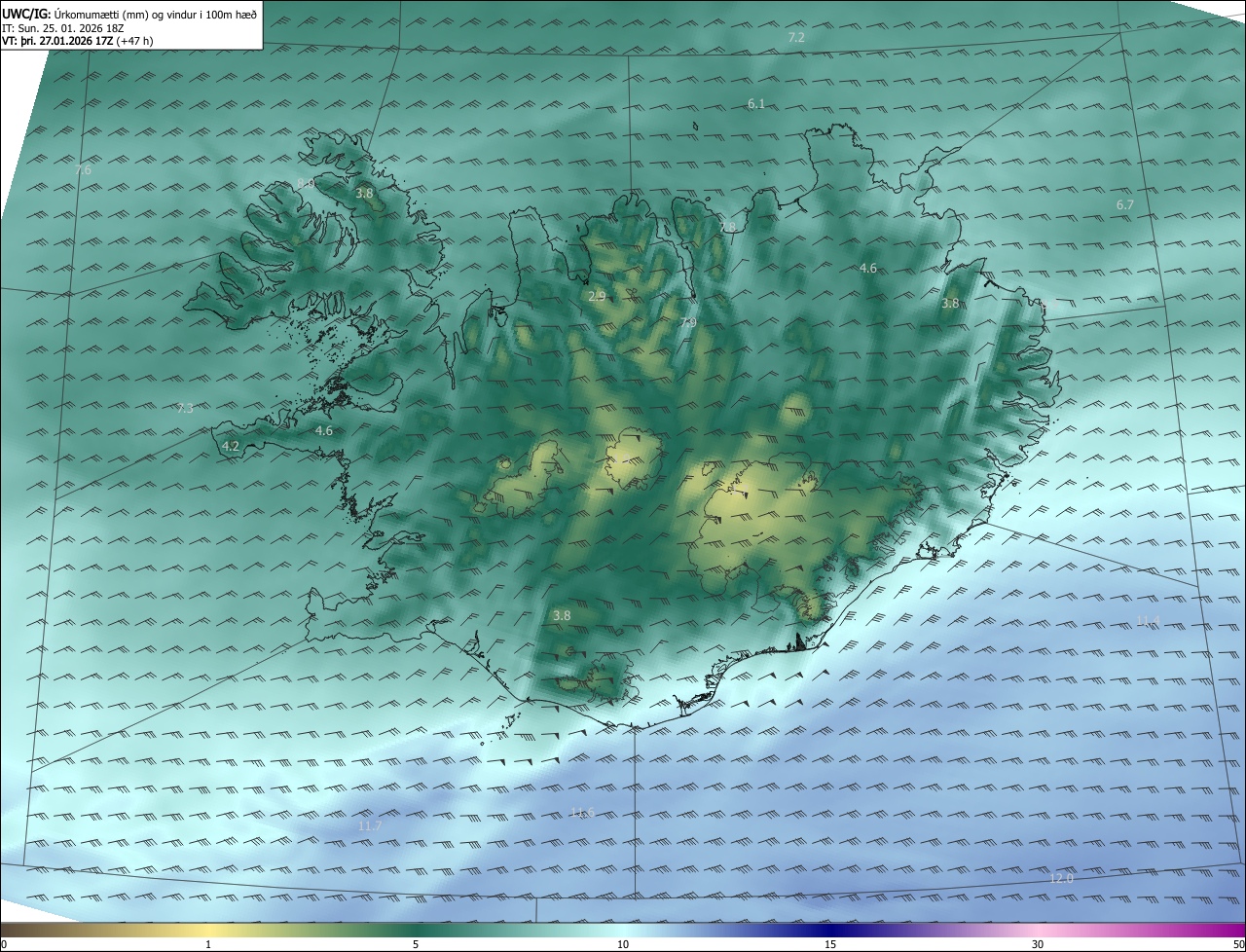Image resolution: width=1246 pixels, height=952 pixels.
Task: Click the 11.6 value label over the ocean
Action: (x=582, y=812)
